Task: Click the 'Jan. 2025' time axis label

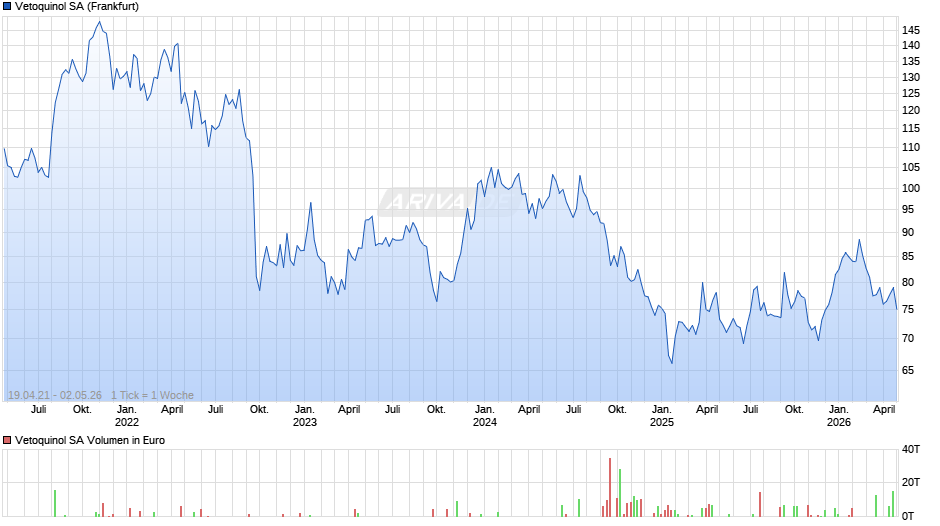Action: point(662,416)
